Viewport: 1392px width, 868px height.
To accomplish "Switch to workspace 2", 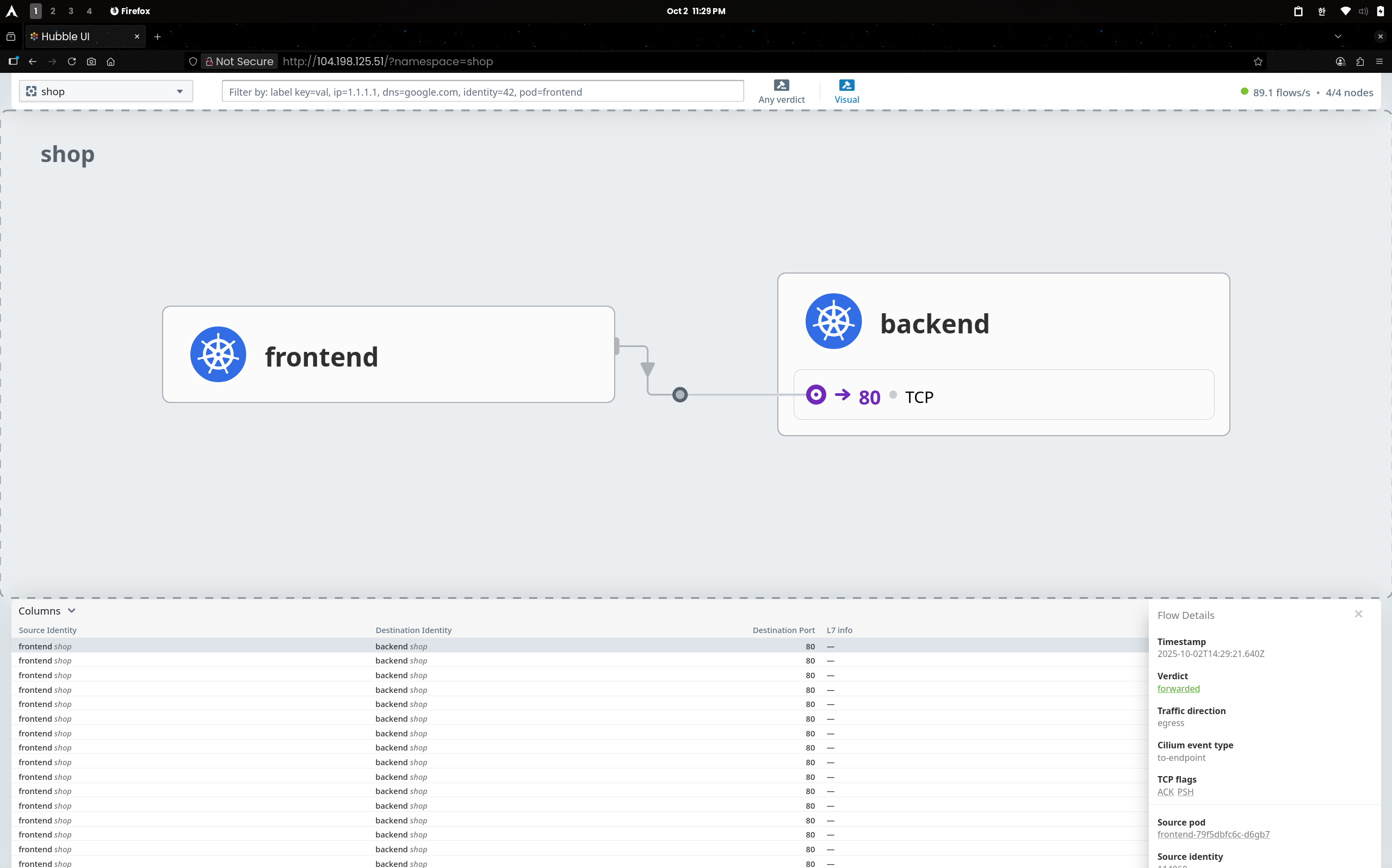I will point(53,11).
